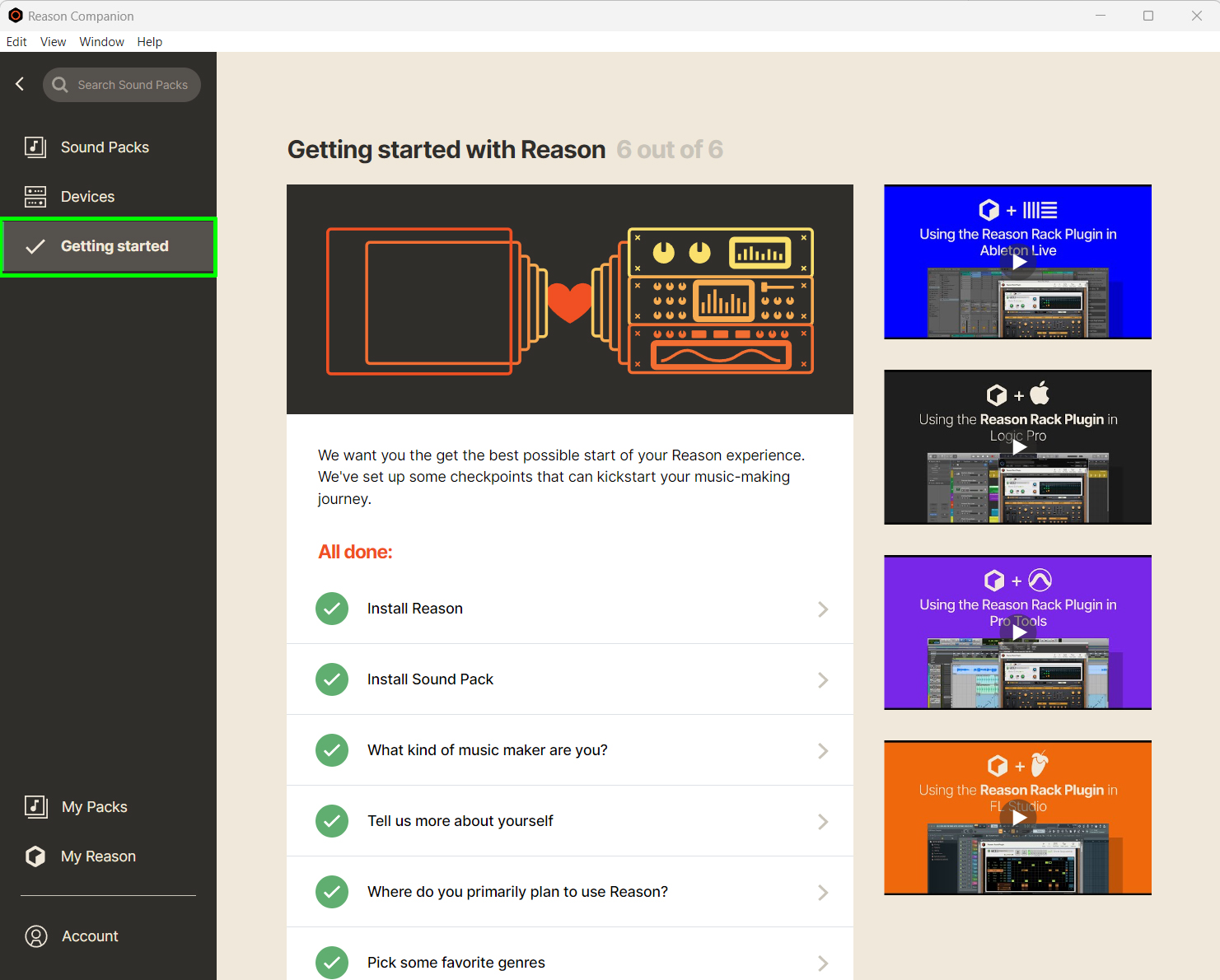Expand the Install Sound Pack chevron
The height and width of the screenshot is (980, 1220).
pyautogui.click(x=823, y=679)
